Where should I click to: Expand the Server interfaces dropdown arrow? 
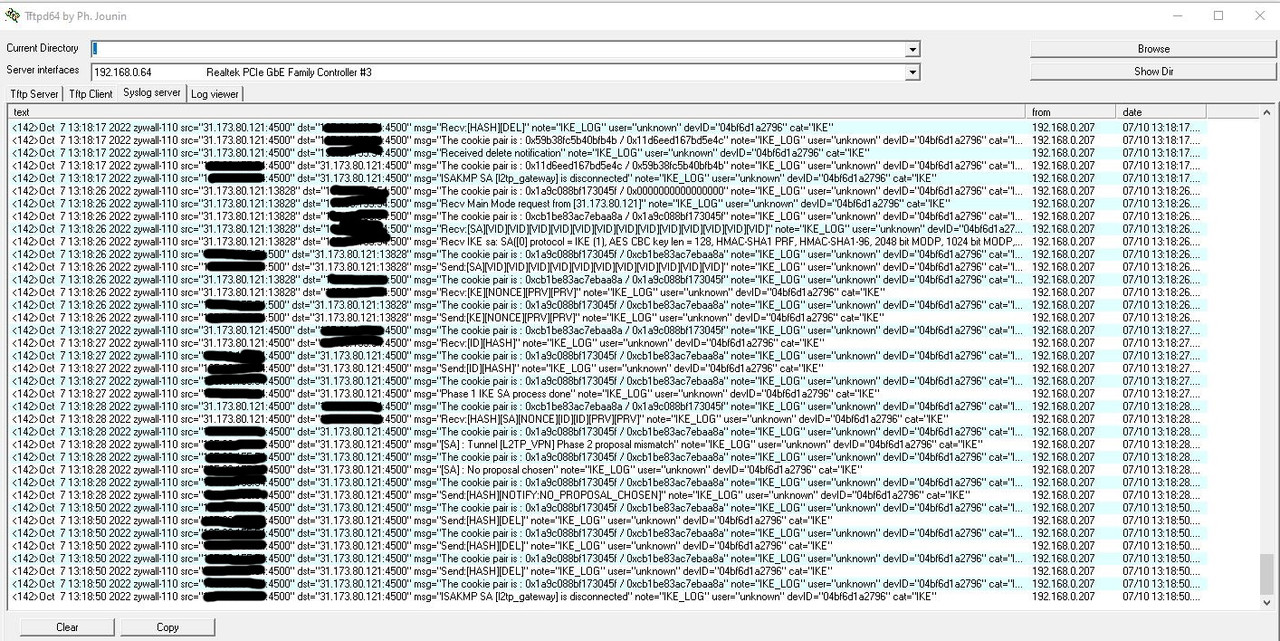tap(912, 72)
